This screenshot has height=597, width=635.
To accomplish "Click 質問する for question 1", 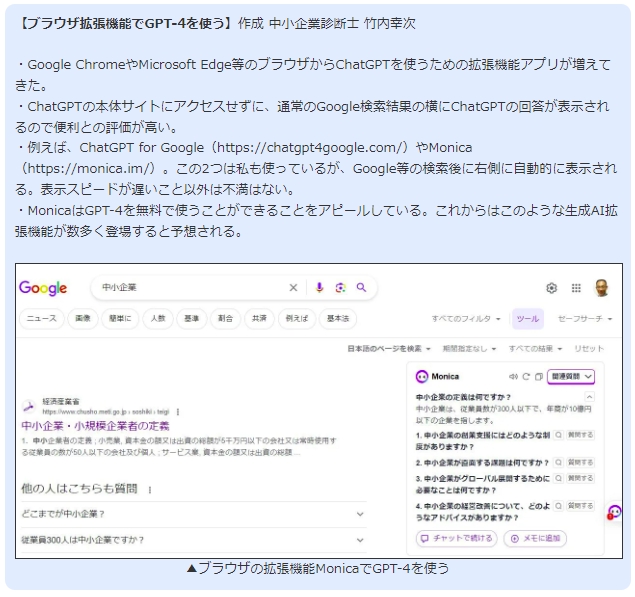I will point(580,435).
